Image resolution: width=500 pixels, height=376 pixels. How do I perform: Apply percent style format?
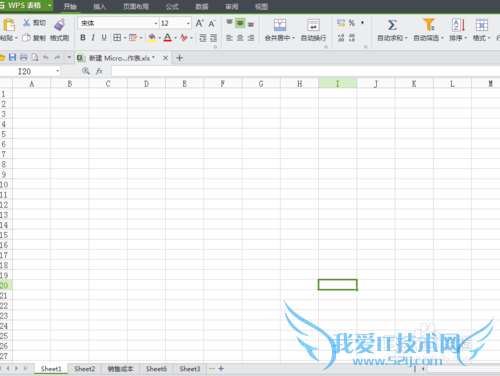tap(352, 23)
